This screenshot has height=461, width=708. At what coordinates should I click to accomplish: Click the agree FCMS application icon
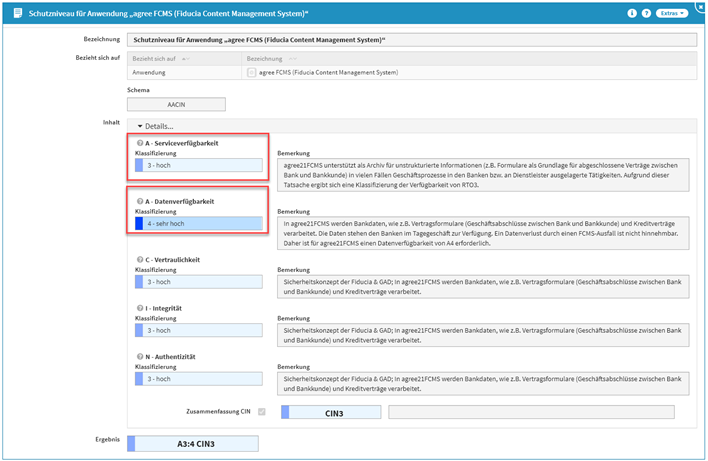point(252,72)
